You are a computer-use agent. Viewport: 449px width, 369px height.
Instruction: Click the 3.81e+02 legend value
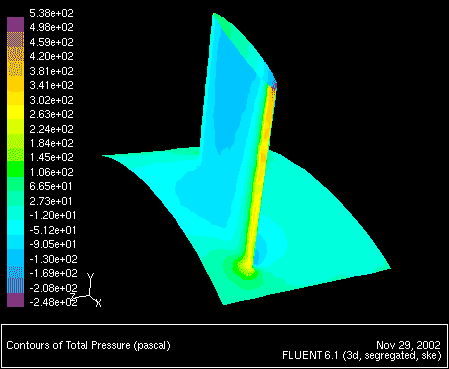point(51,71)
